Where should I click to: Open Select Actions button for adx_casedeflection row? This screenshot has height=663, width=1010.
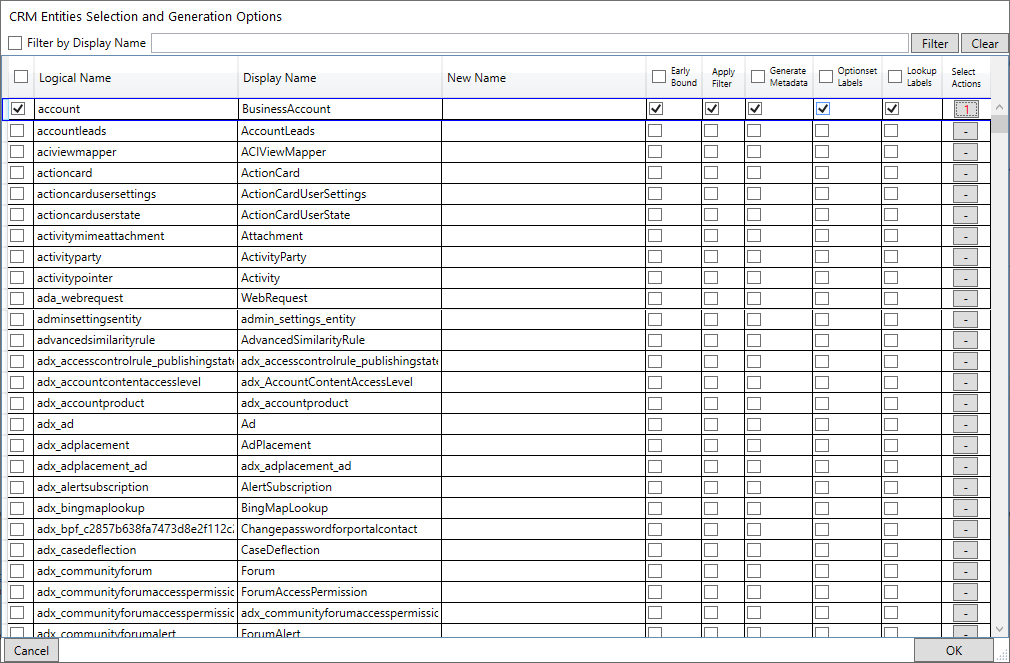tap(965, 550)
